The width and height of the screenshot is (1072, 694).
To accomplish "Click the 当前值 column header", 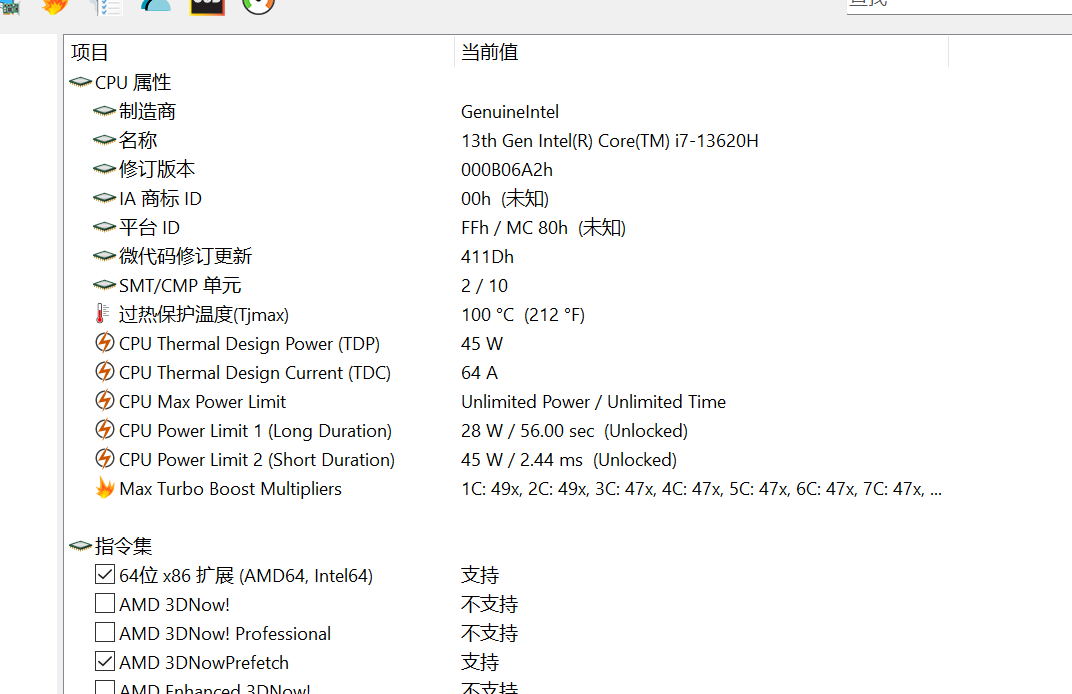I will click(x=701, y=52).
